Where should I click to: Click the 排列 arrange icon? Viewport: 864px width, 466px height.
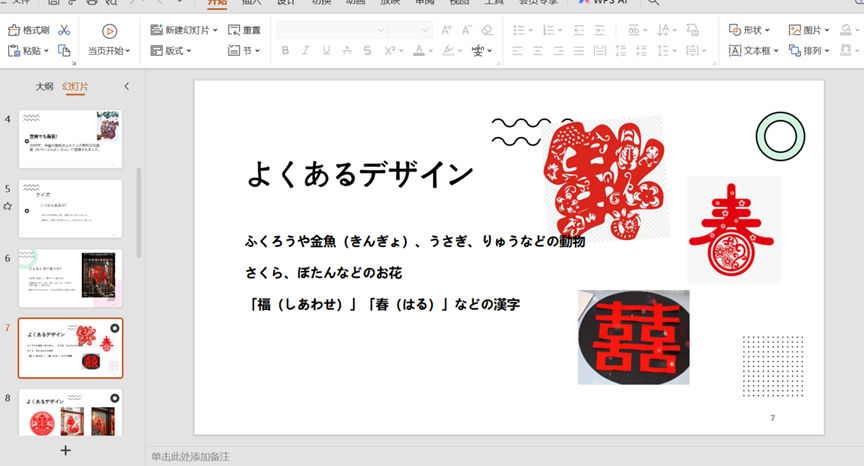(795, 51)
